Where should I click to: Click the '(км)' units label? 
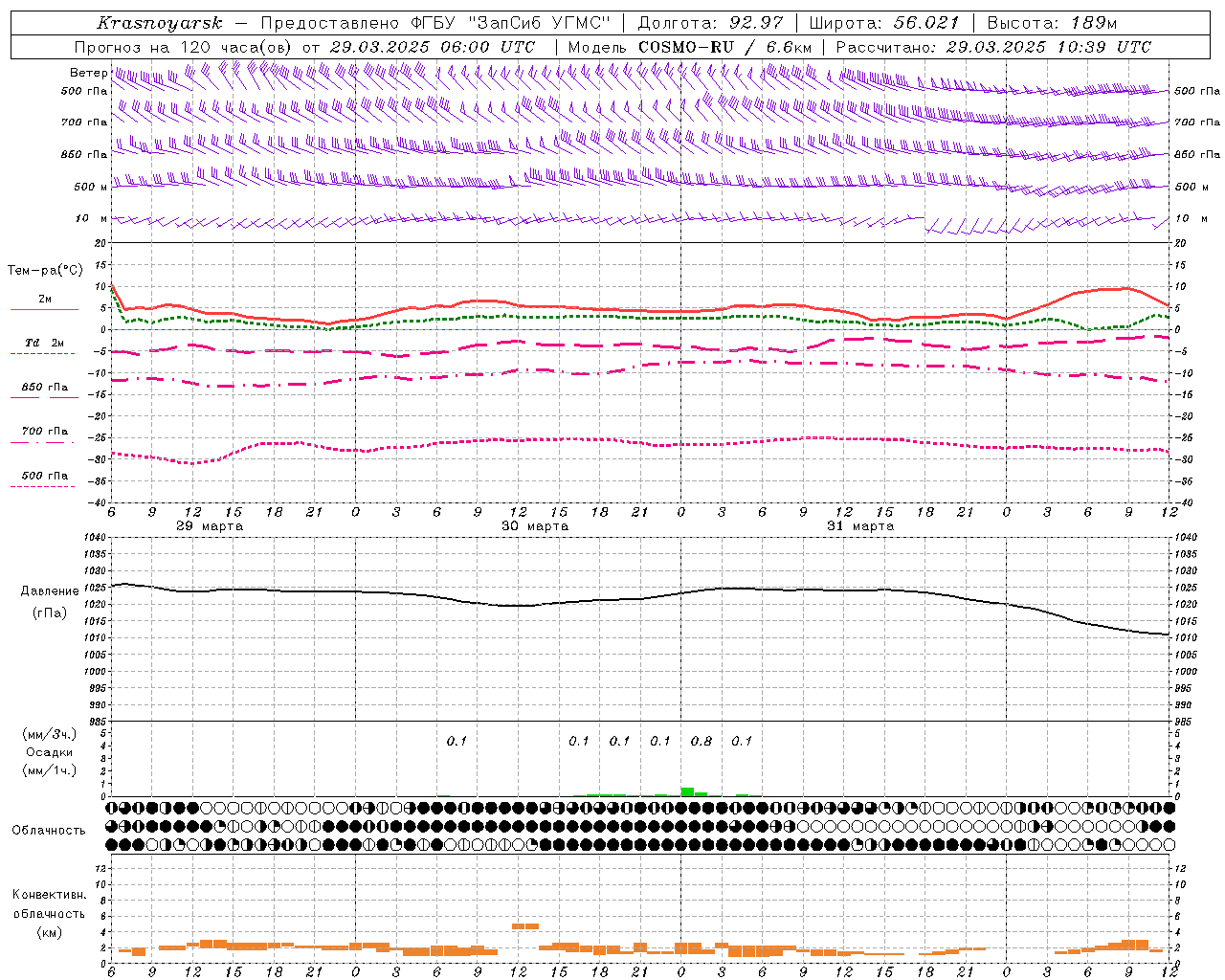(x=49, y=932)
